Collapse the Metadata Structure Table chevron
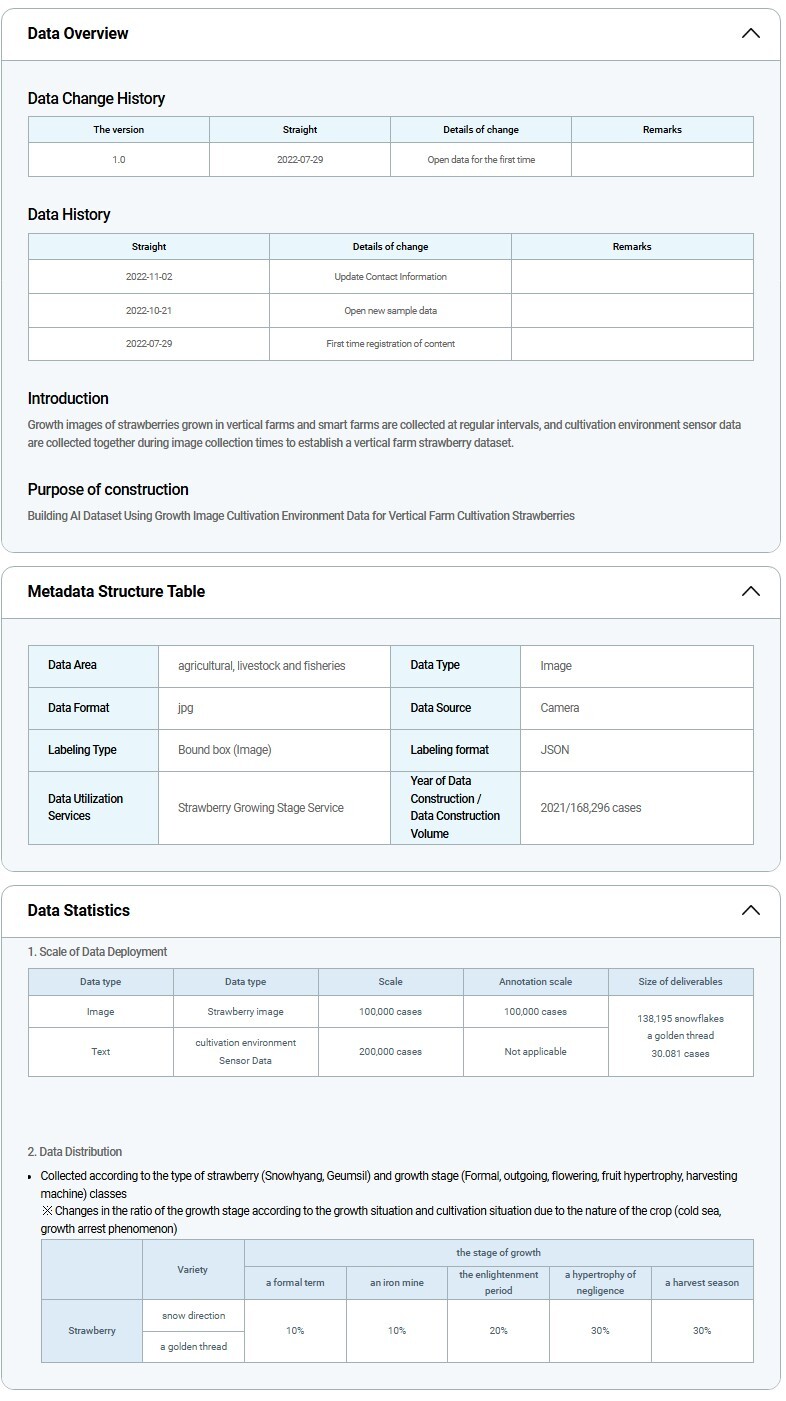 click(x=750, y=591)
